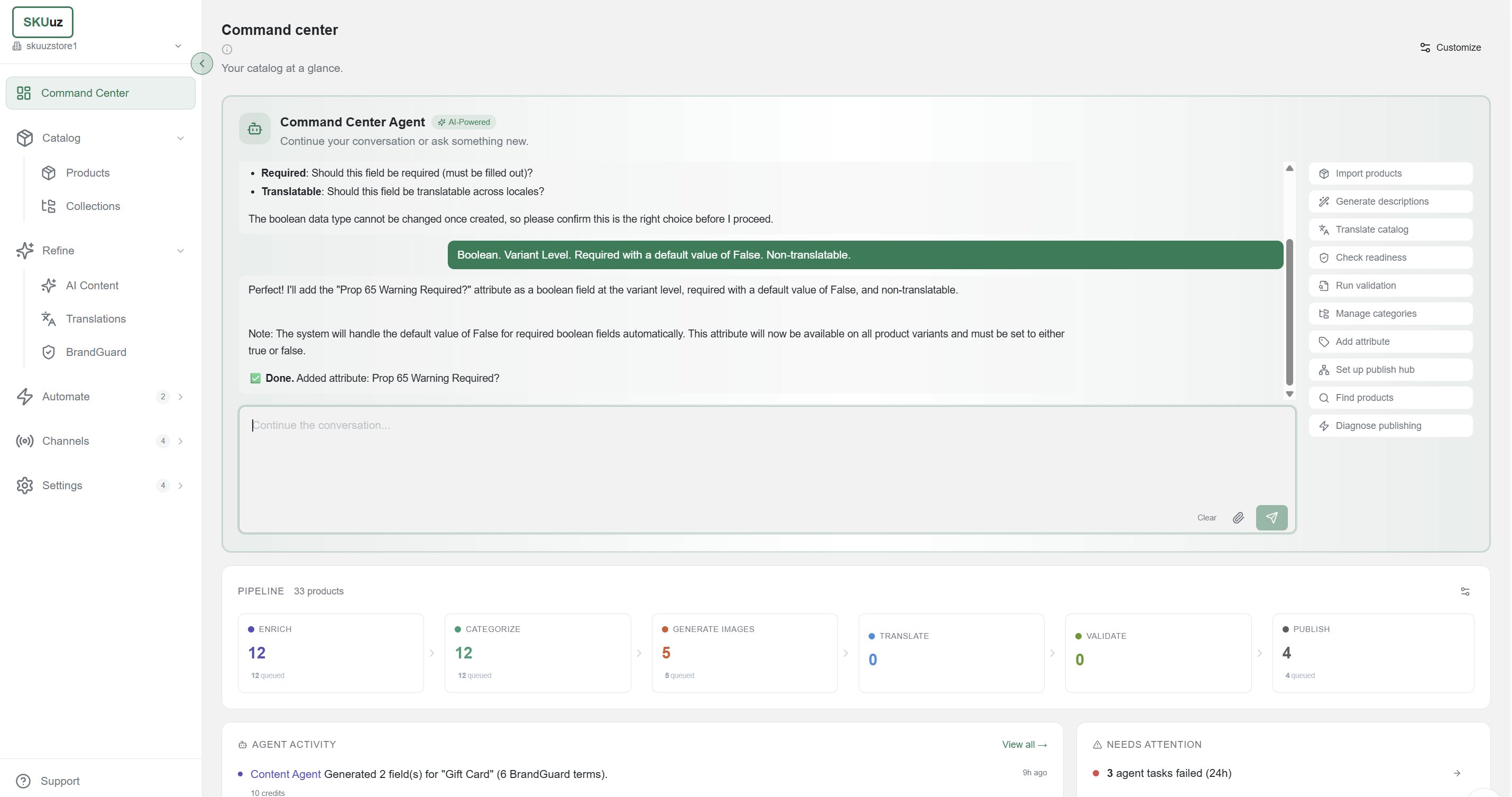Click the store icon beside skuuzstore1
1512x797 pixels.
click(x=17, y=46)
